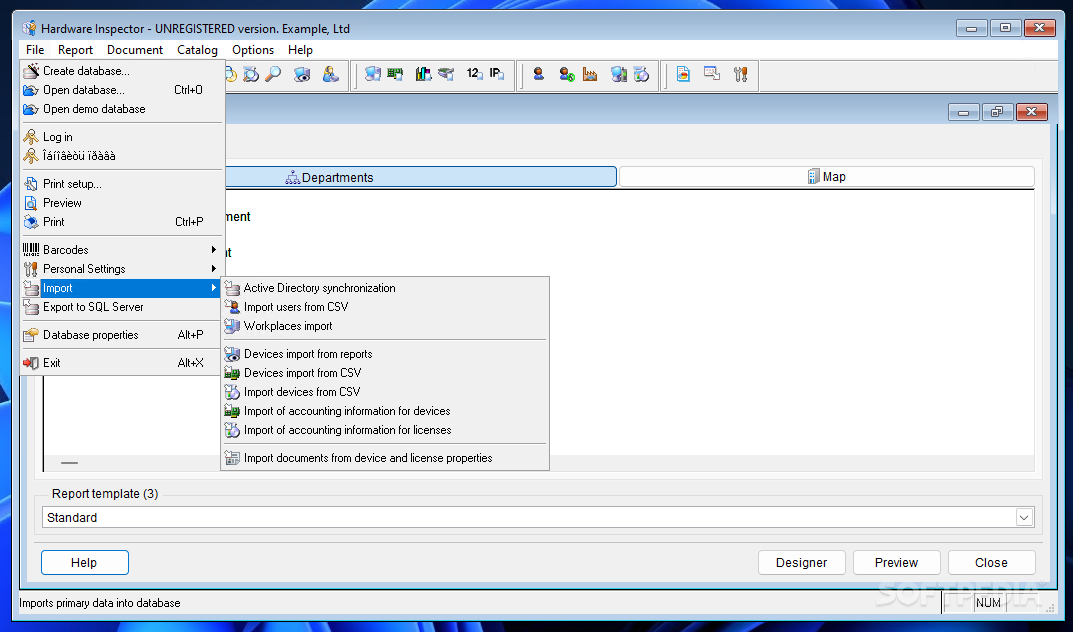The image size is (1073, 632).
Task: Choose Import devices from CSV
Action: pyautogui.click(x=385, y=392)
